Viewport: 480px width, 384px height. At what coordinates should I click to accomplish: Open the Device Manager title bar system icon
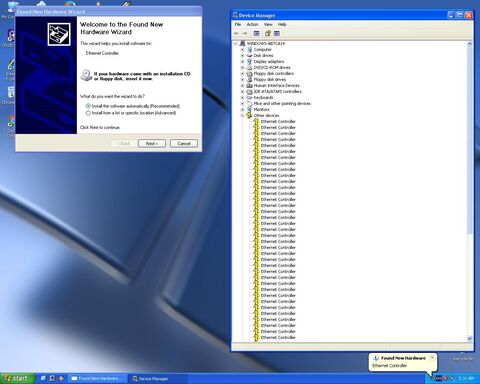[x=235, y=15]
